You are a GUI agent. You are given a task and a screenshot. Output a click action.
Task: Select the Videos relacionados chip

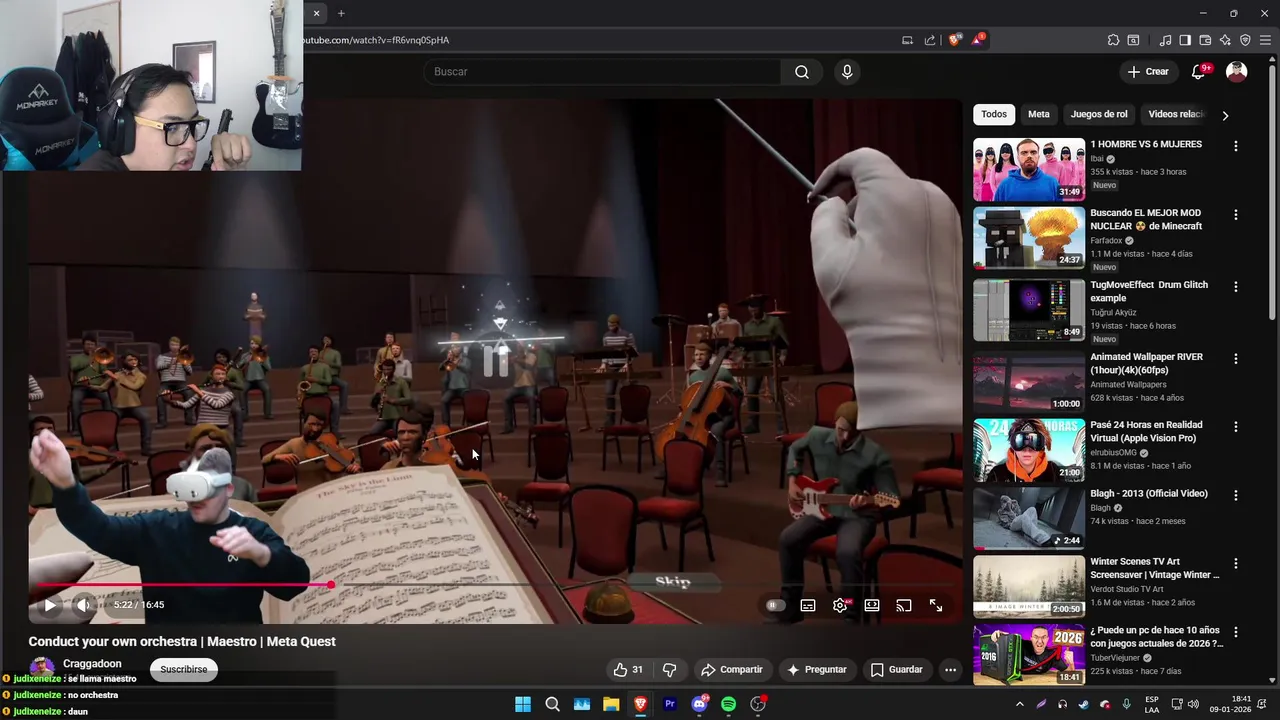point(1177,114)
